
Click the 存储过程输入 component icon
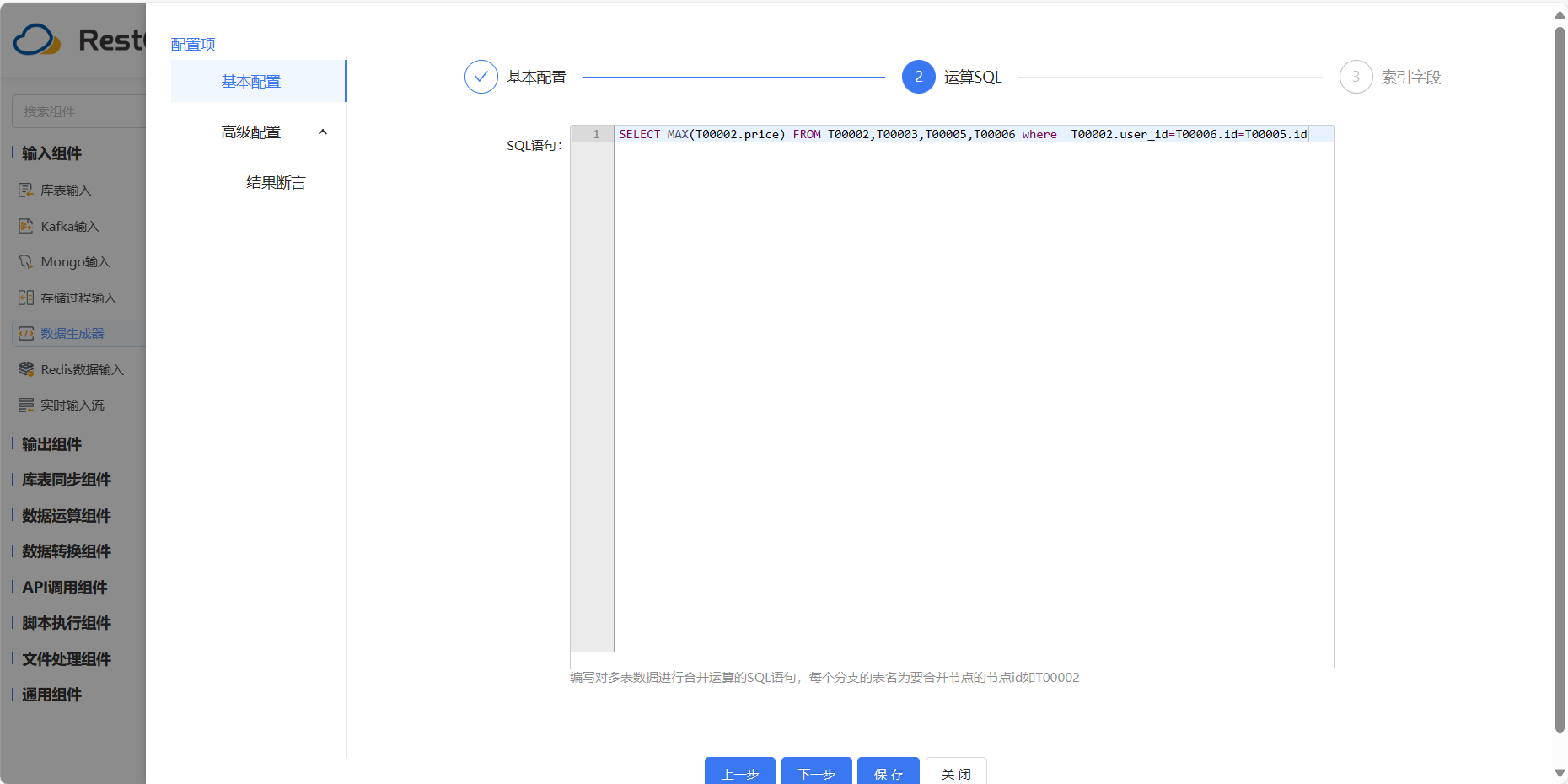click(26, 298)
